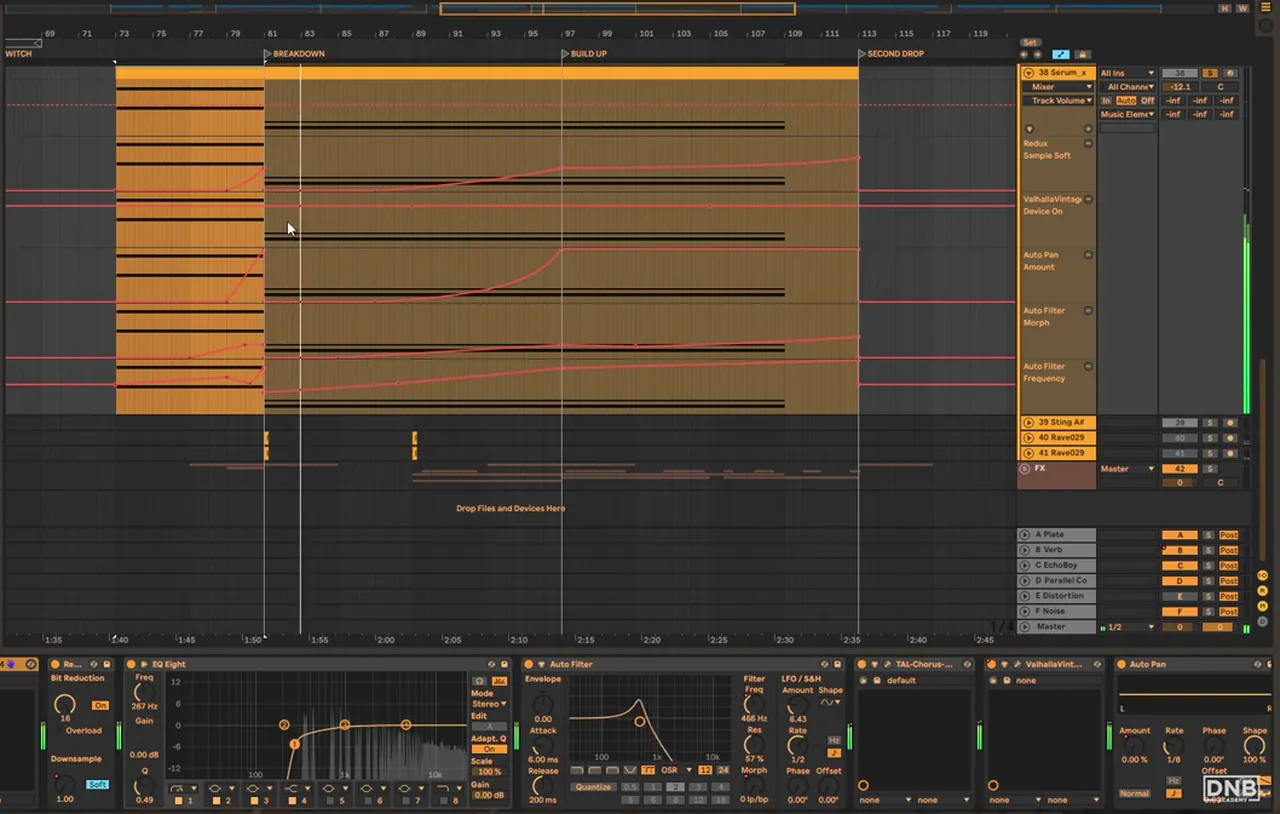The width and height of the screenshot is (1280, 814).
Task: Click the Set locator button
Action: click(1030, 43)
